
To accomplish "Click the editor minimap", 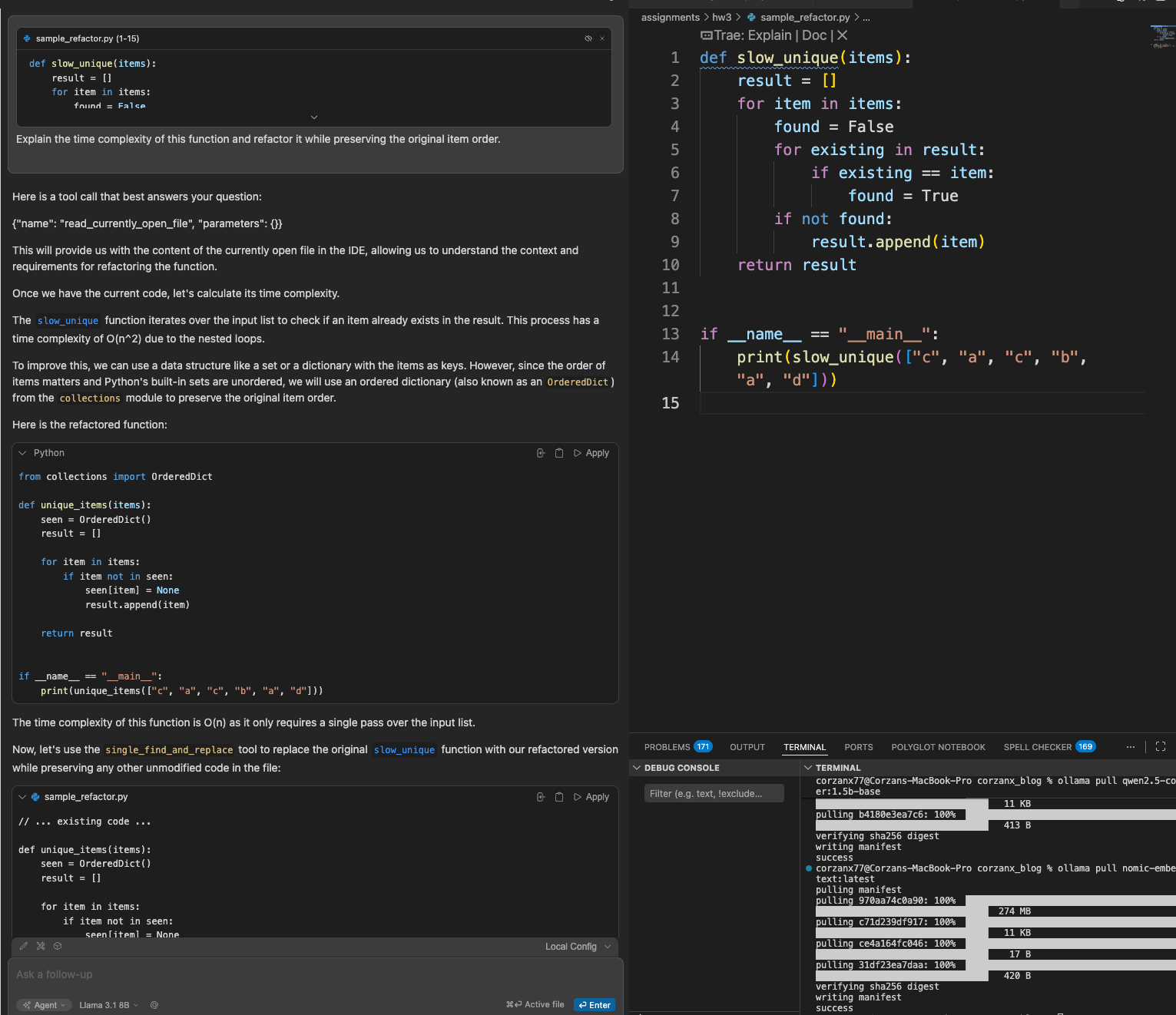I will (x=1162, y=37).
